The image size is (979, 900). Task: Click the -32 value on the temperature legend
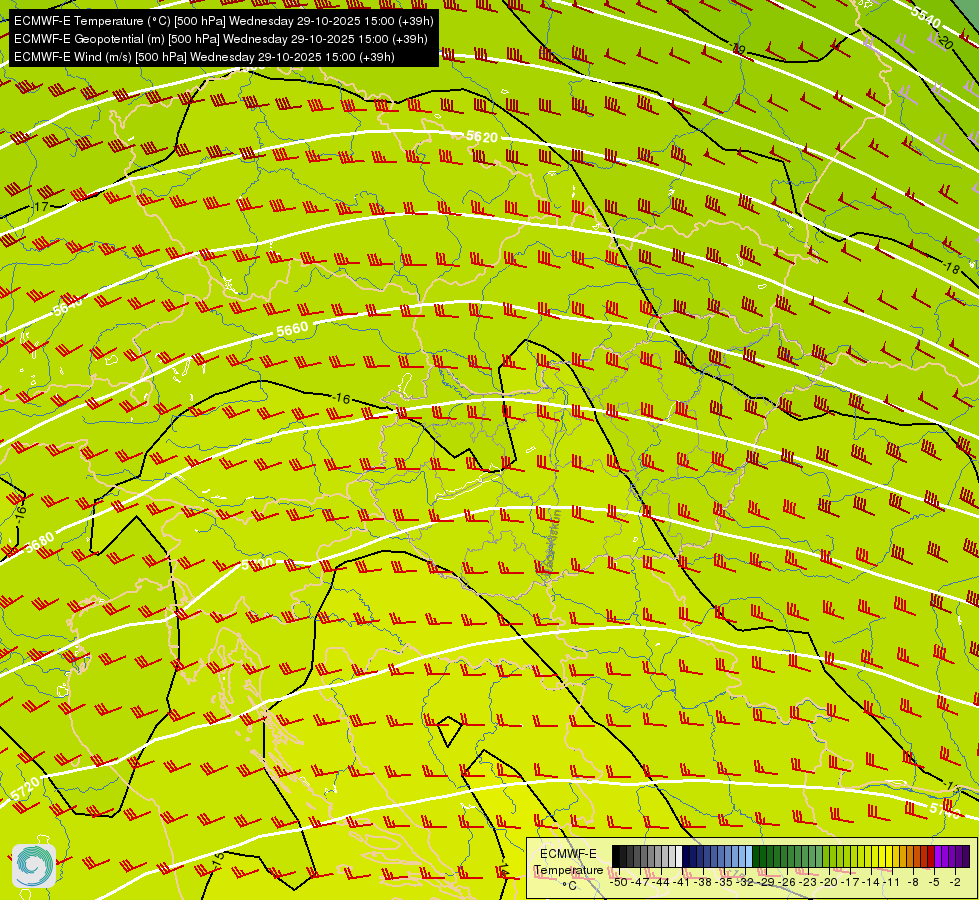tap(745, 882)
